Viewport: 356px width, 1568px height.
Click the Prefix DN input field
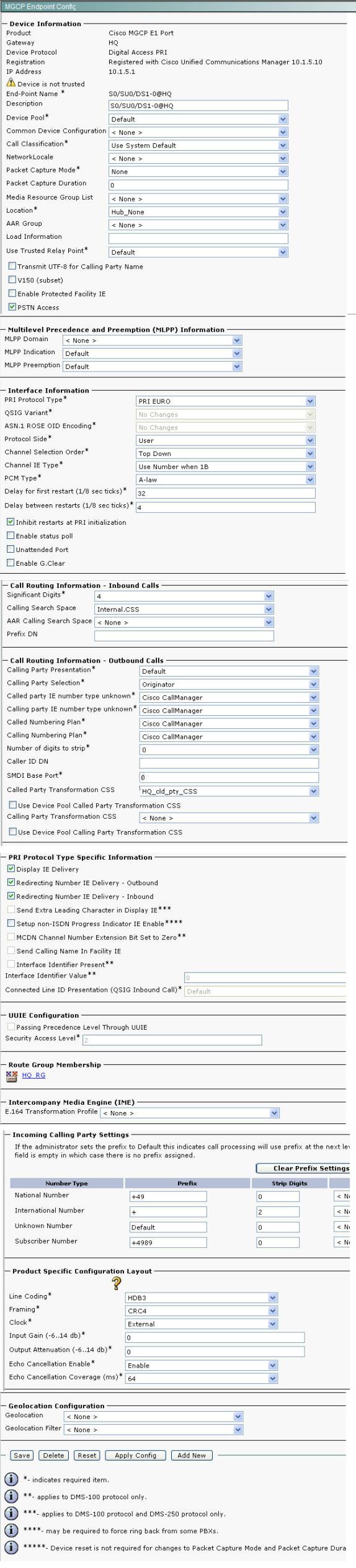[184, 636]
